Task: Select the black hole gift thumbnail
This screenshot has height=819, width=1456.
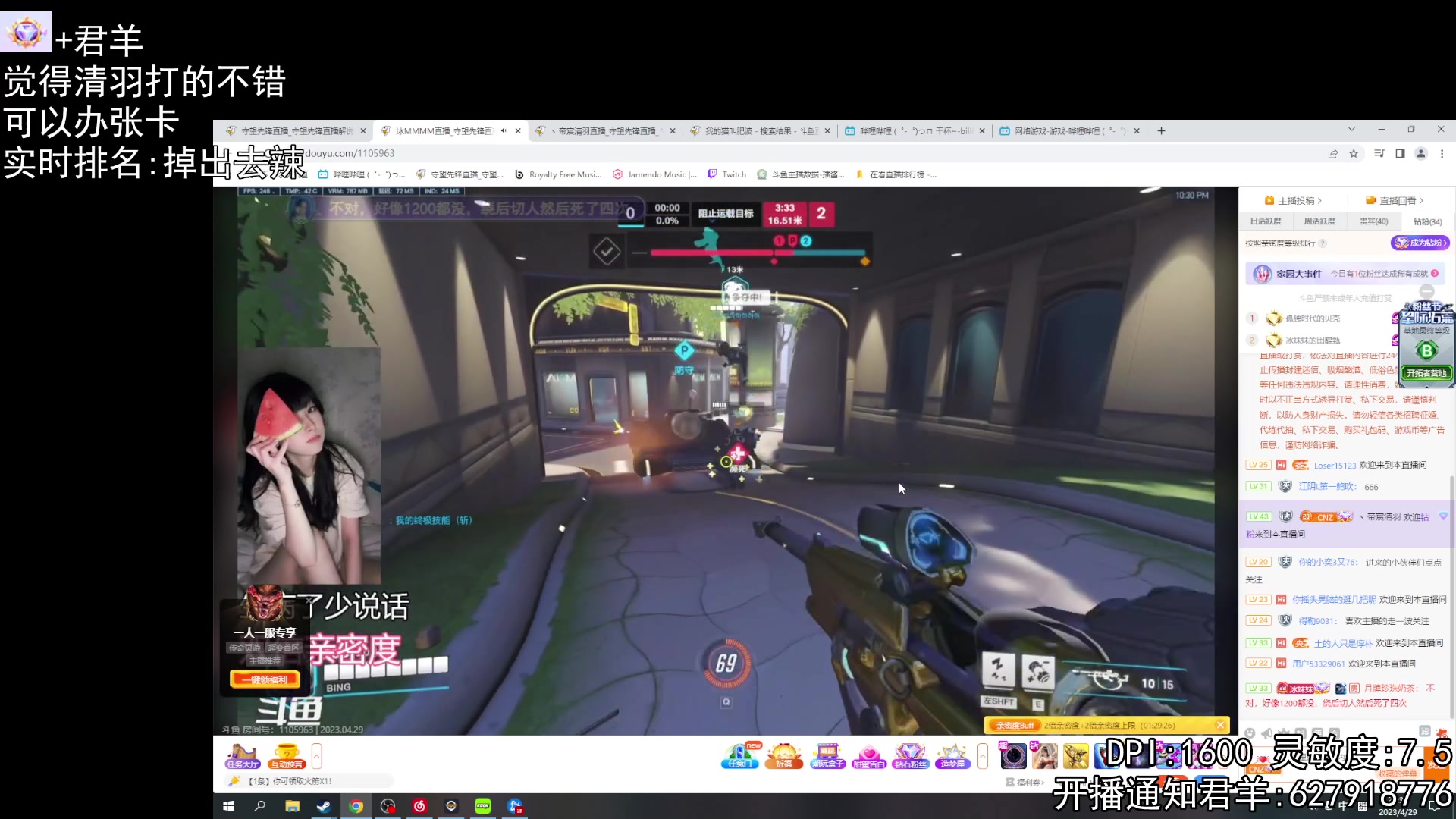Action: (x=1013, y=755)
